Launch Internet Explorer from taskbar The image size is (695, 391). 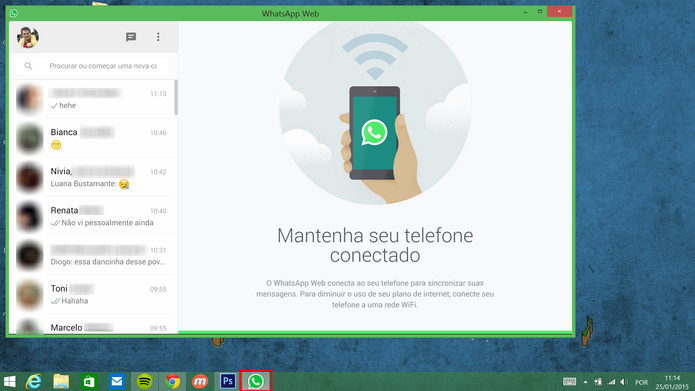click(x=34, y=381)
